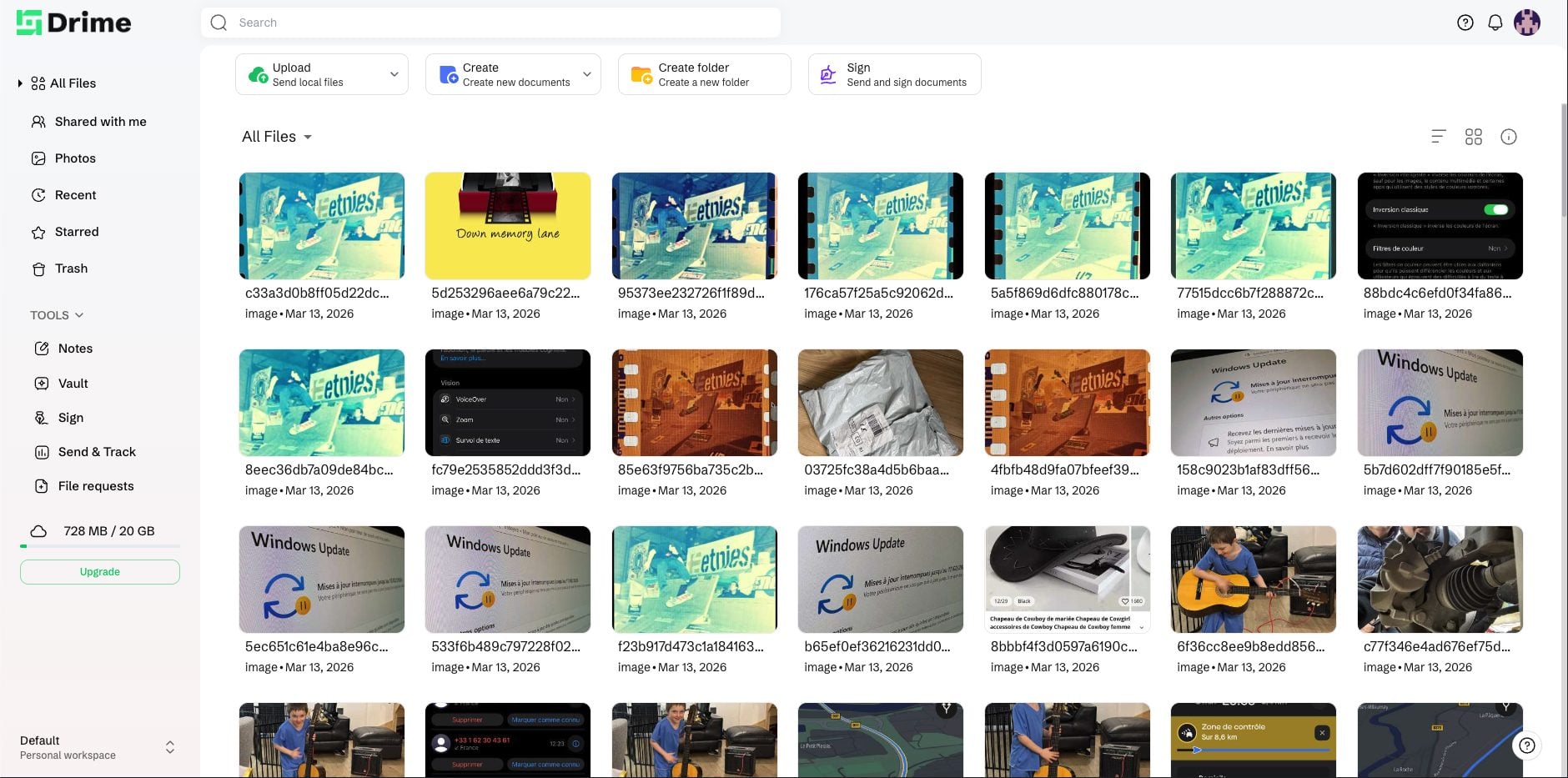Open the Trash folder
Image resolution: width=1568 pixels, height=778 pixels.
(71, 269)
